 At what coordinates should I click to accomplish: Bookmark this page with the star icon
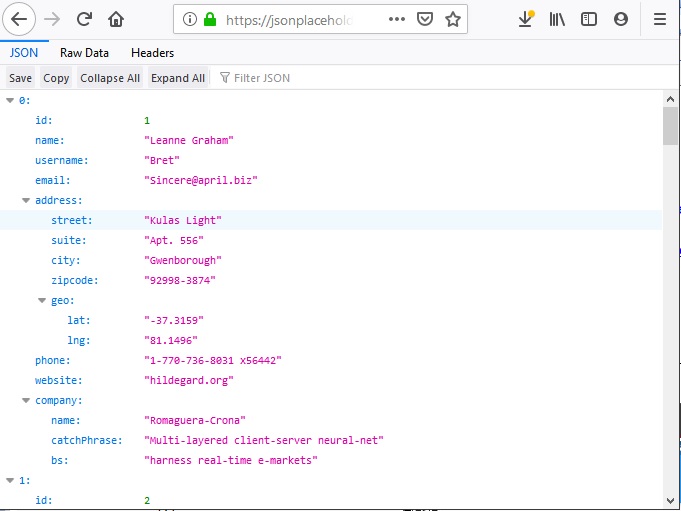click(x=453, y=19)
